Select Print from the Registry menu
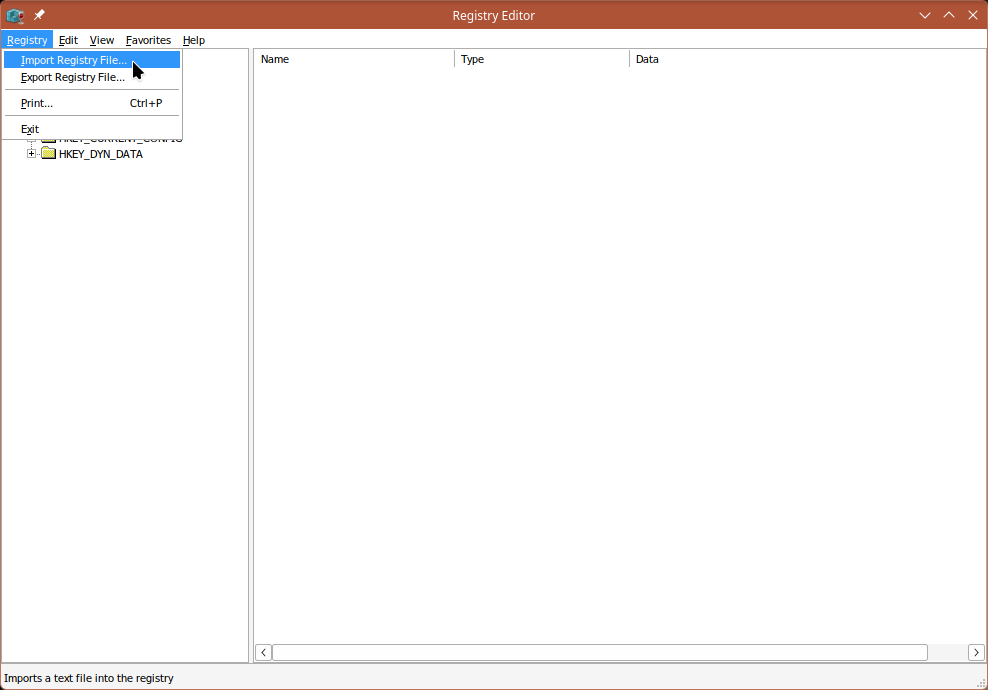988x690 pixels. 92,103
